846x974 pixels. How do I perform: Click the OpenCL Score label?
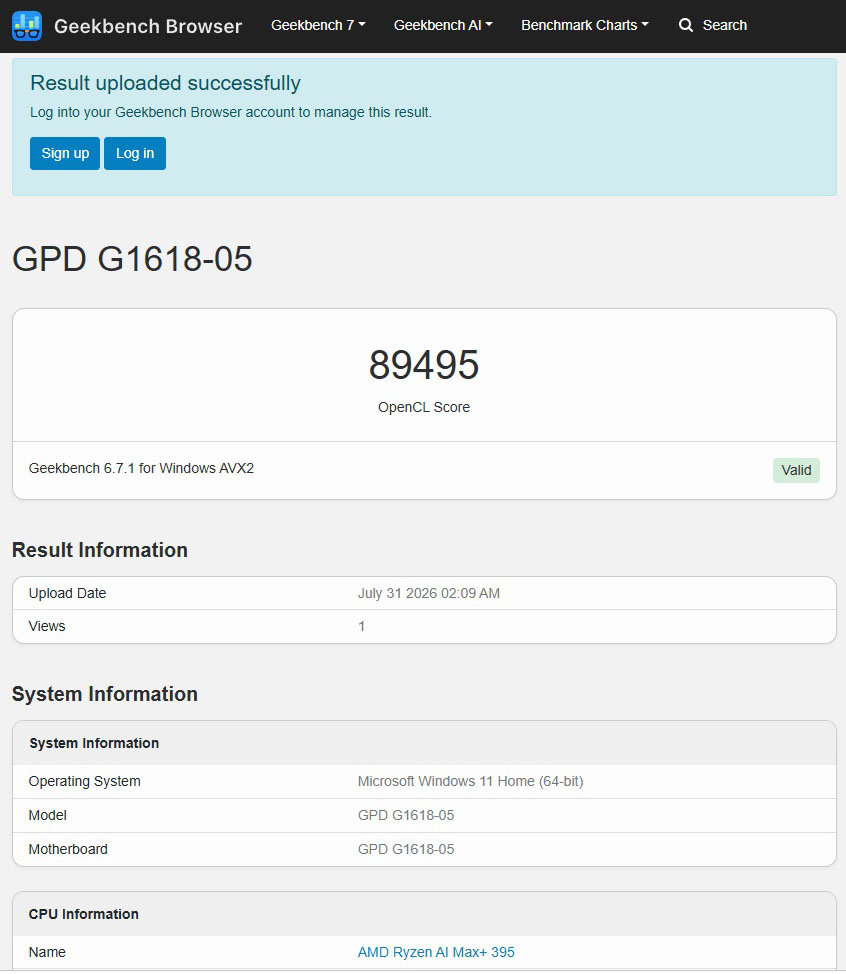424,407
